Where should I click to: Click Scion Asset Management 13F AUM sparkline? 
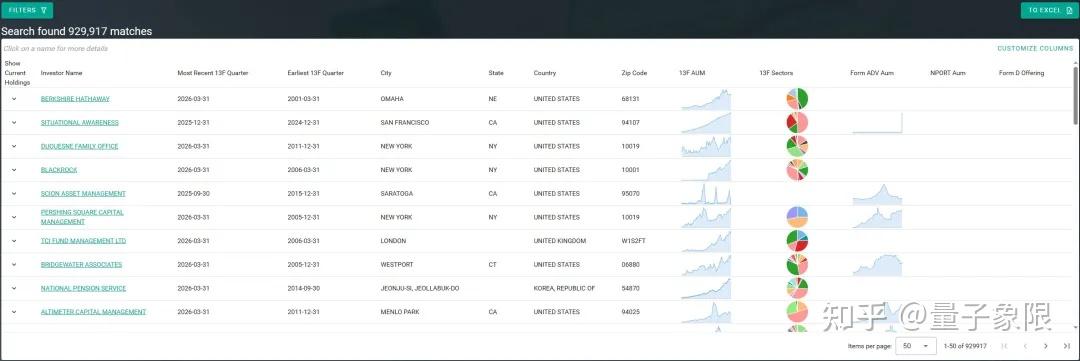pos(706,194)
